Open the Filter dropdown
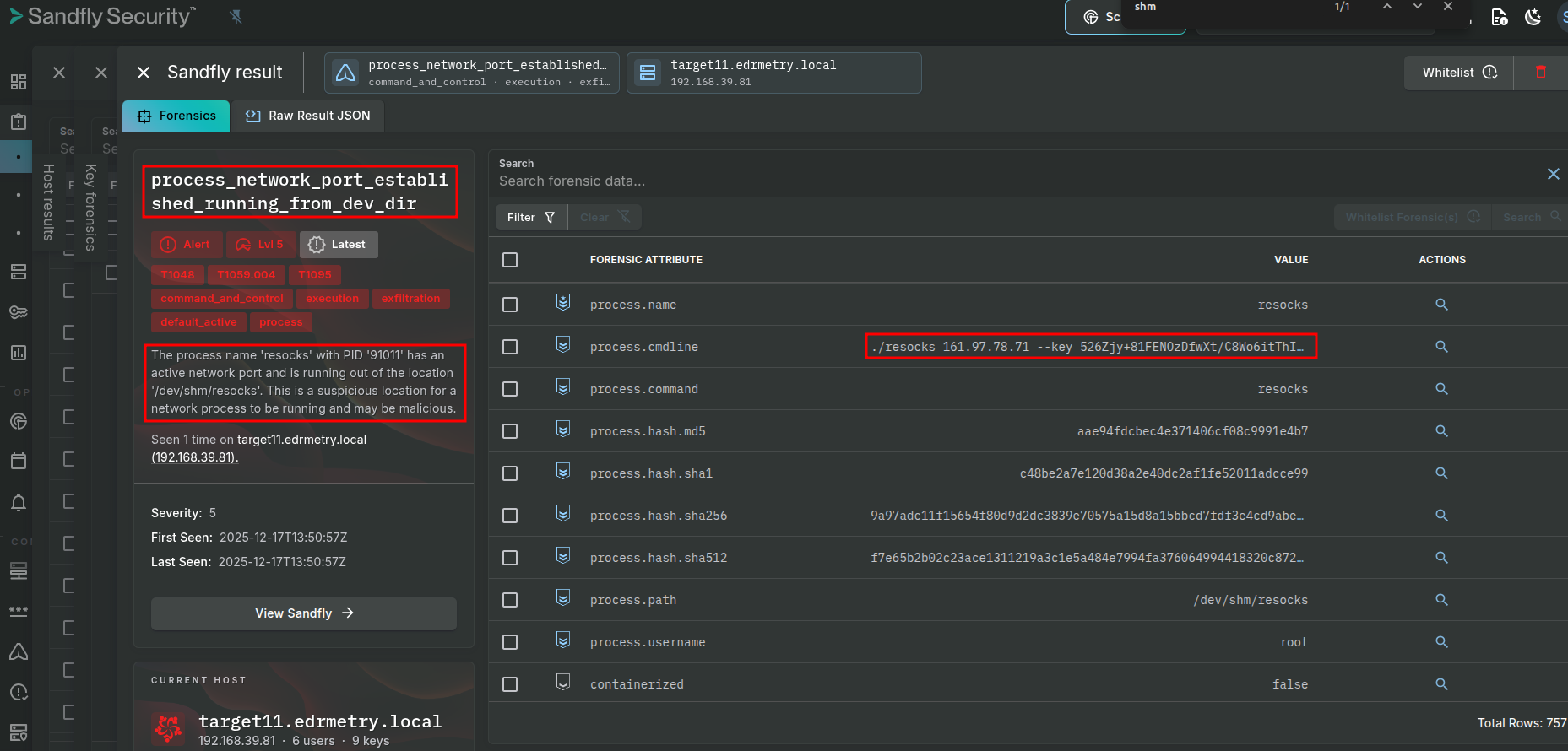Viewport: 1568px width, 751px height. pyautogui.click(x=530, y=218)
